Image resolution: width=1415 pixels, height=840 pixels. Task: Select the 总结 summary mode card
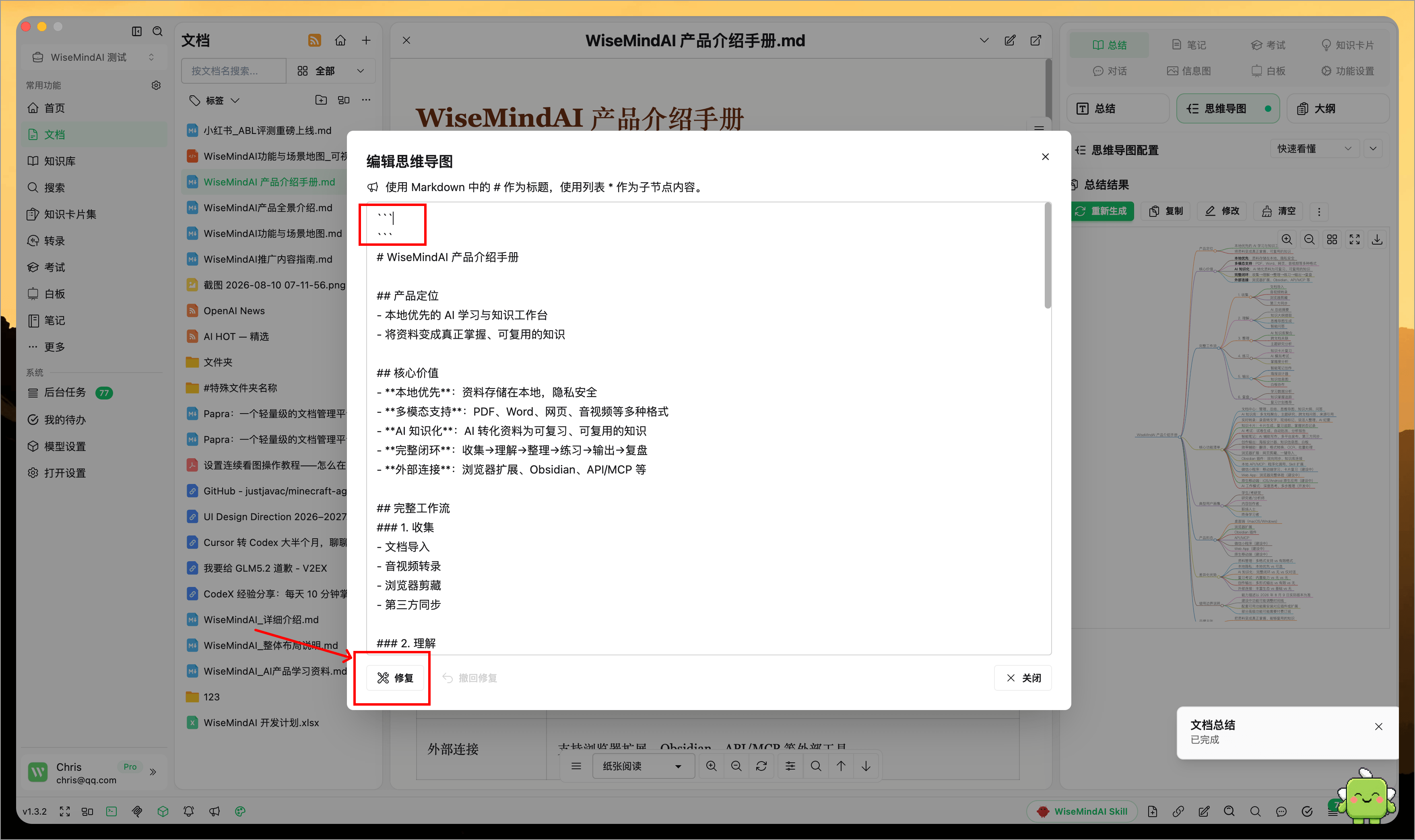pos(1118,108)
